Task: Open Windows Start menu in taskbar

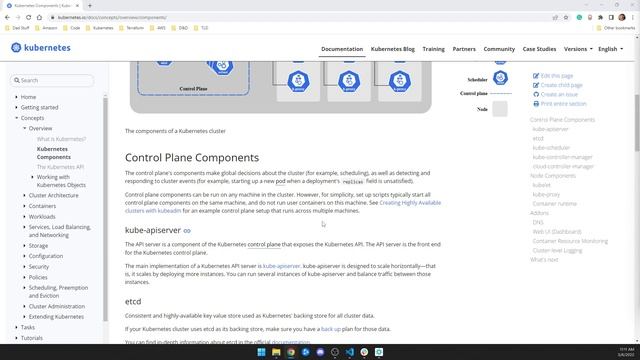Action: 261,352
